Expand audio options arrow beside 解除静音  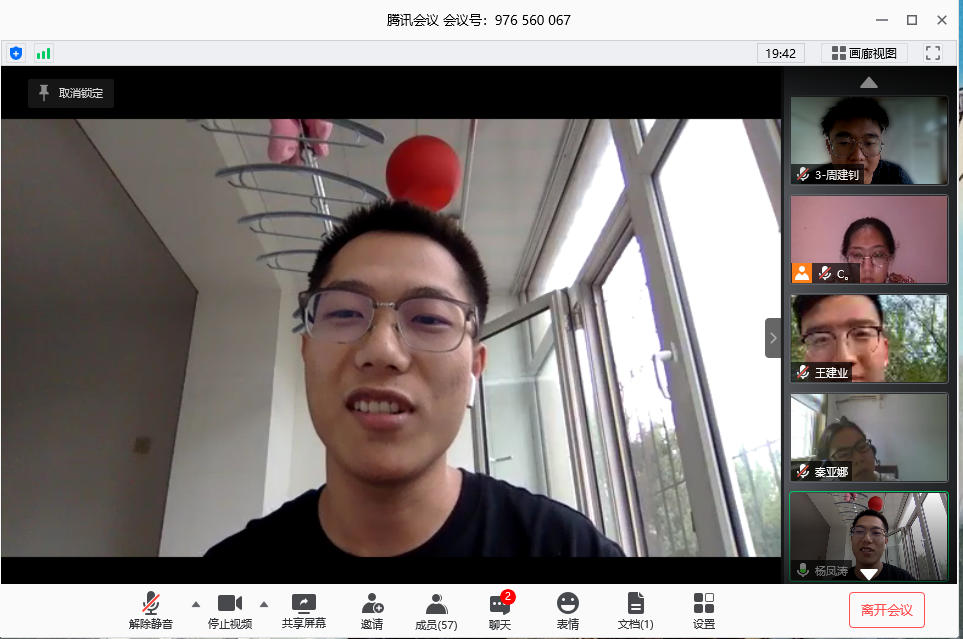coord(196,604)
